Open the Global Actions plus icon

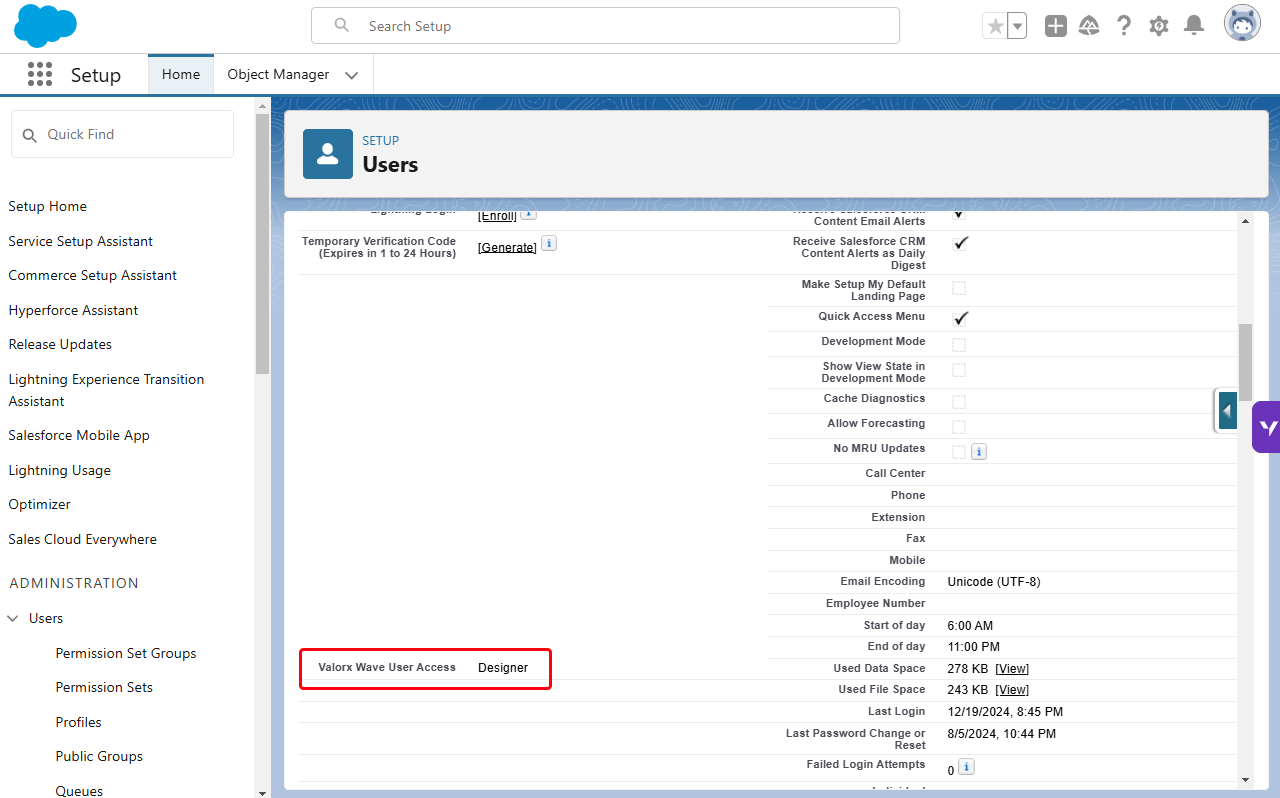[1056, 26]
